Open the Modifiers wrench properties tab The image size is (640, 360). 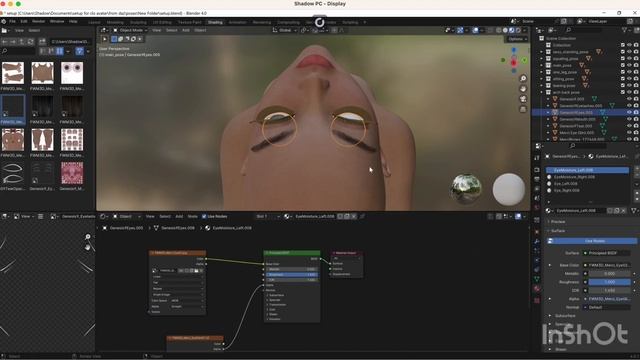[537, 241]
